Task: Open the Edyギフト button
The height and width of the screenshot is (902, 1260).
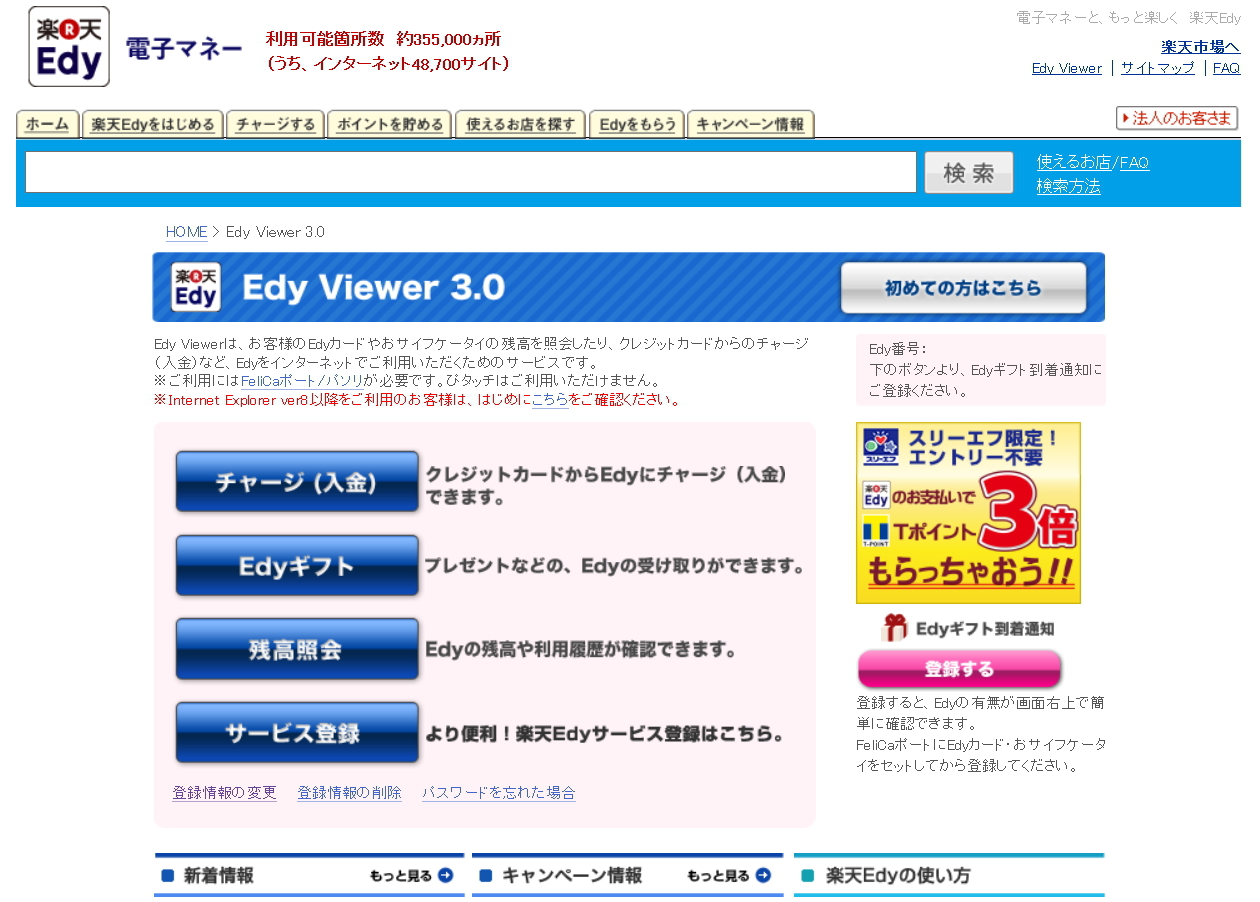Action: (x=297, y=566)
